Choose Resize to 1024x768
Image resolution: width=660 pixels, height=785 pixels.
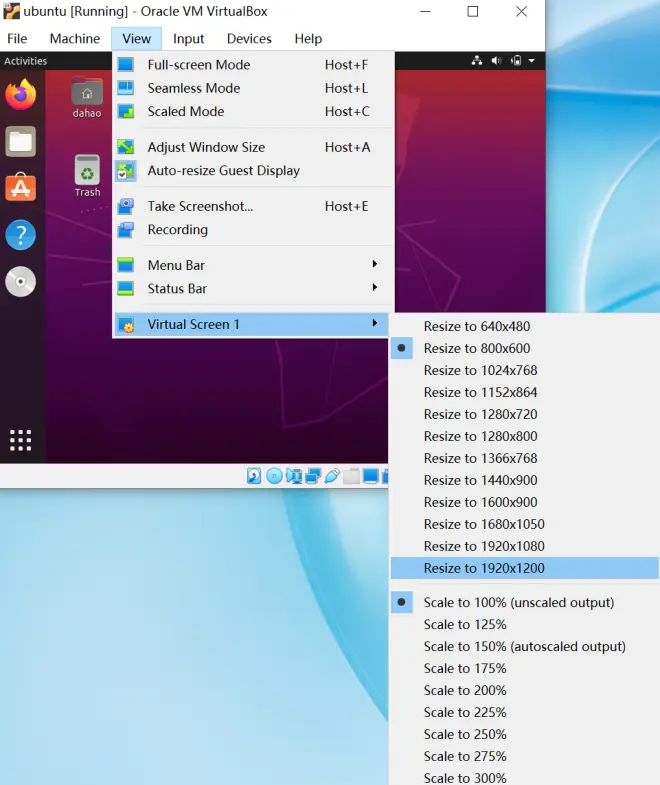[x=524, y=370]
